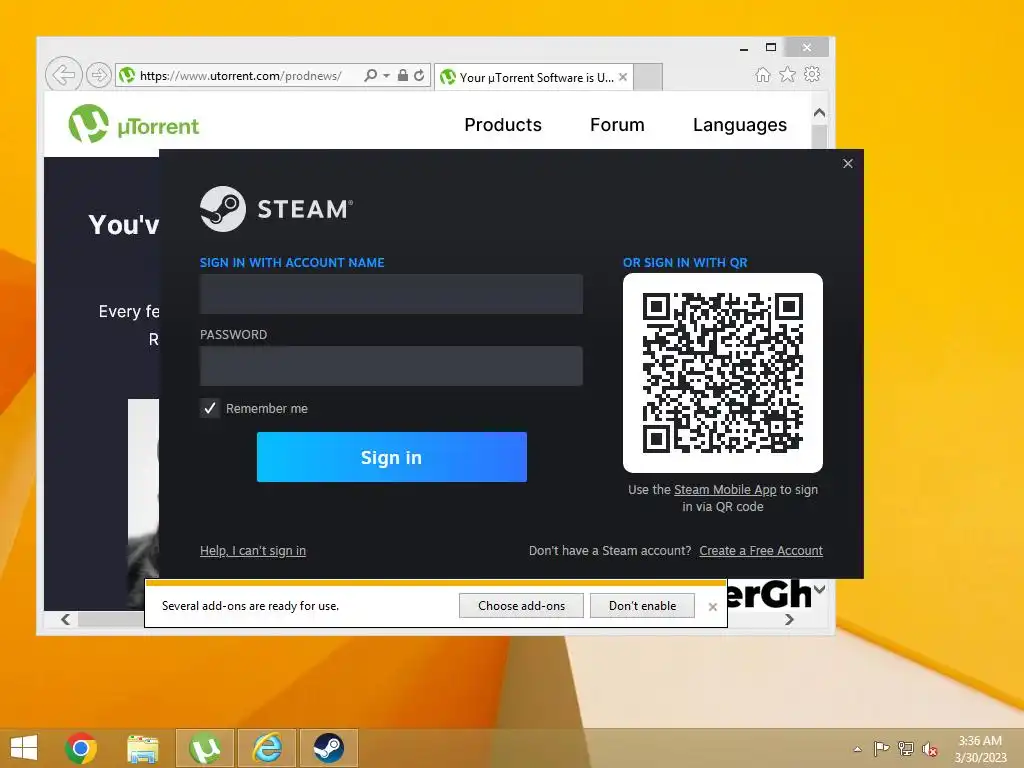Click 'Create a Free Account' link
Screen dimensions: 1024x768
(x=761, y=551)
